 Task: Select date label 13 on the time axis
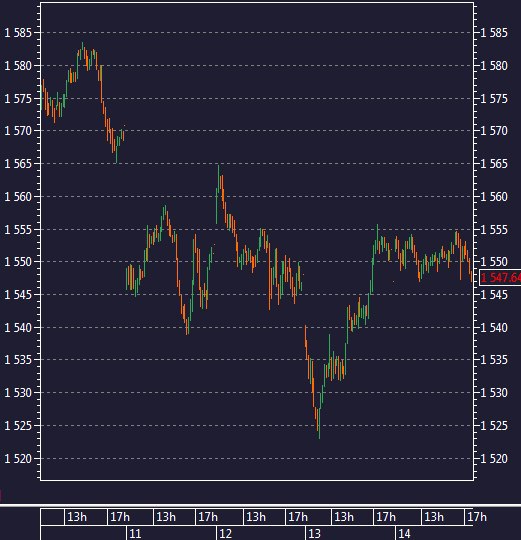(314, 534)
